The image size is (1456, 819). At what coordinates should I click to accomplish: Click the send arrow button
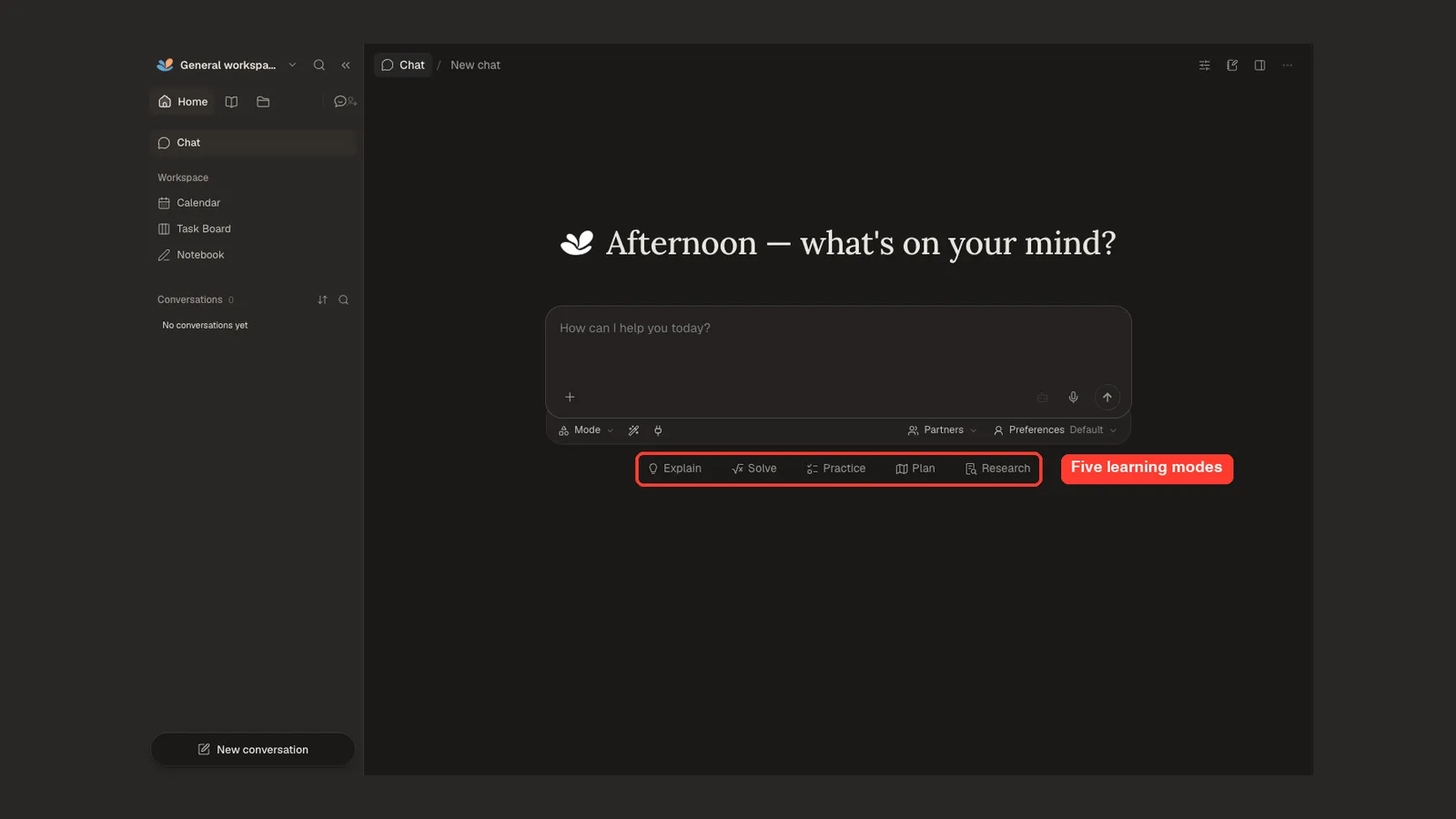pyautogui.click(x=1107, y=398)
